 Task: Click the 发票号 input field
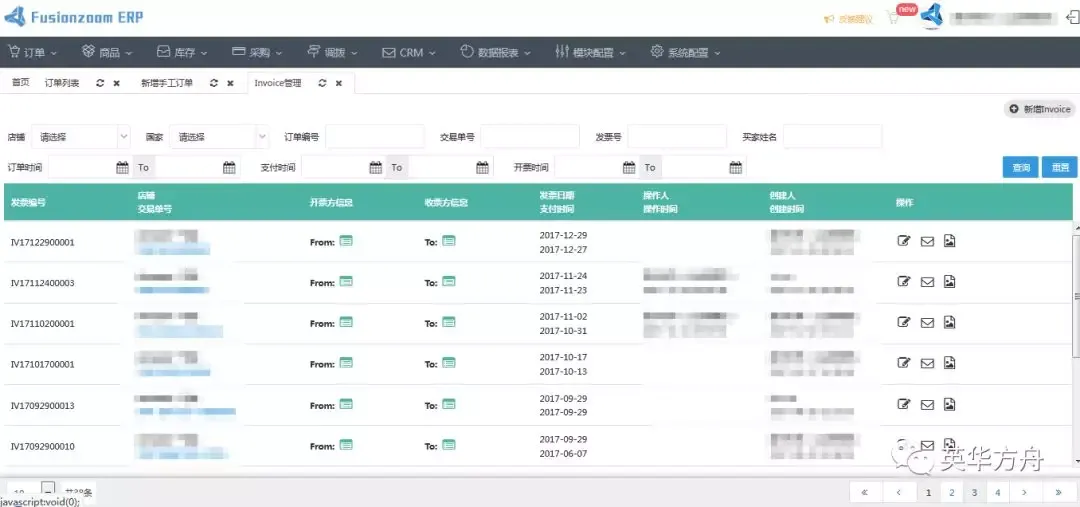click(676, 137)
